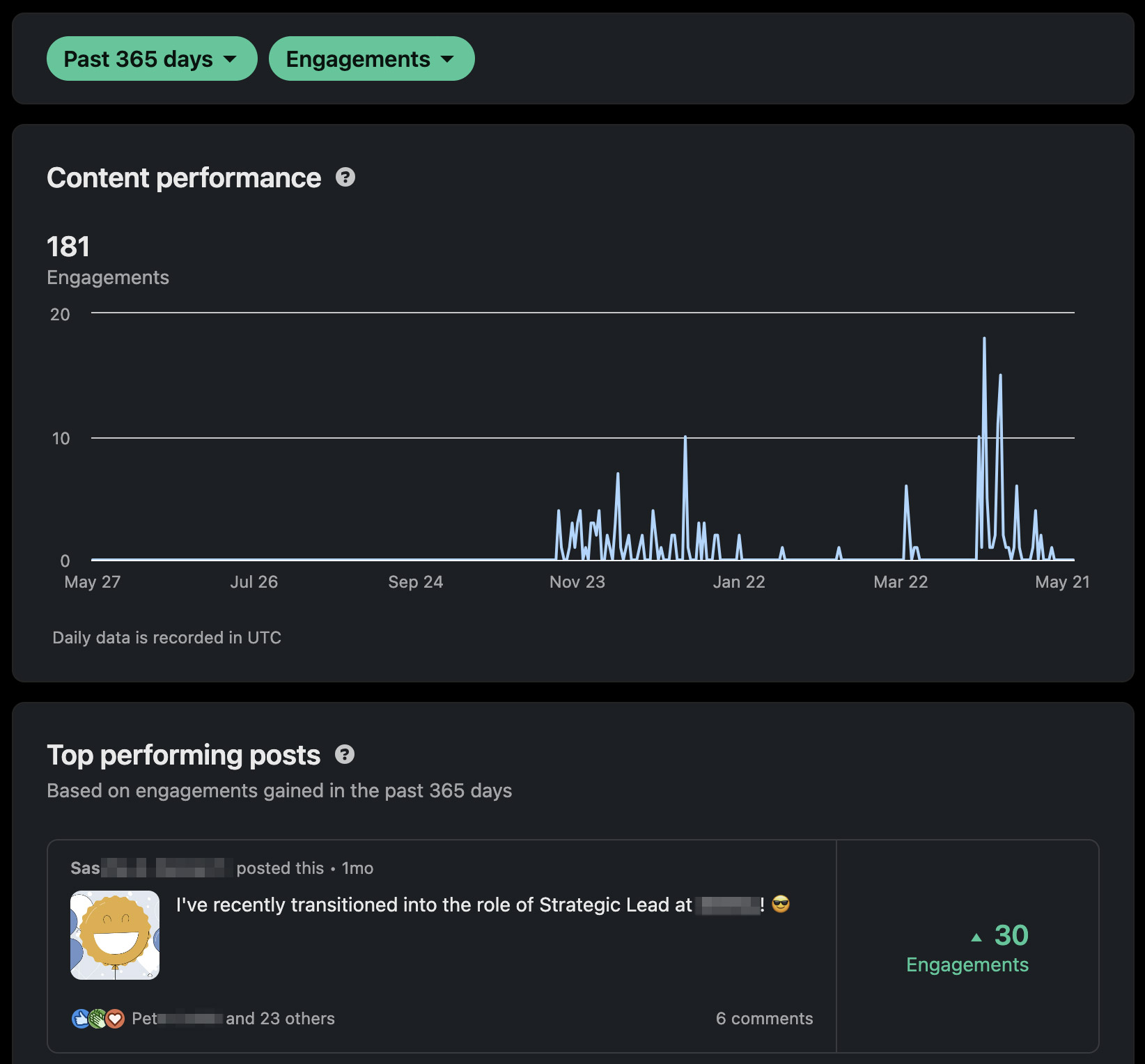1145x1064 pixels.
Task: Click help icon beside Content performance
Action: (345, 178)
